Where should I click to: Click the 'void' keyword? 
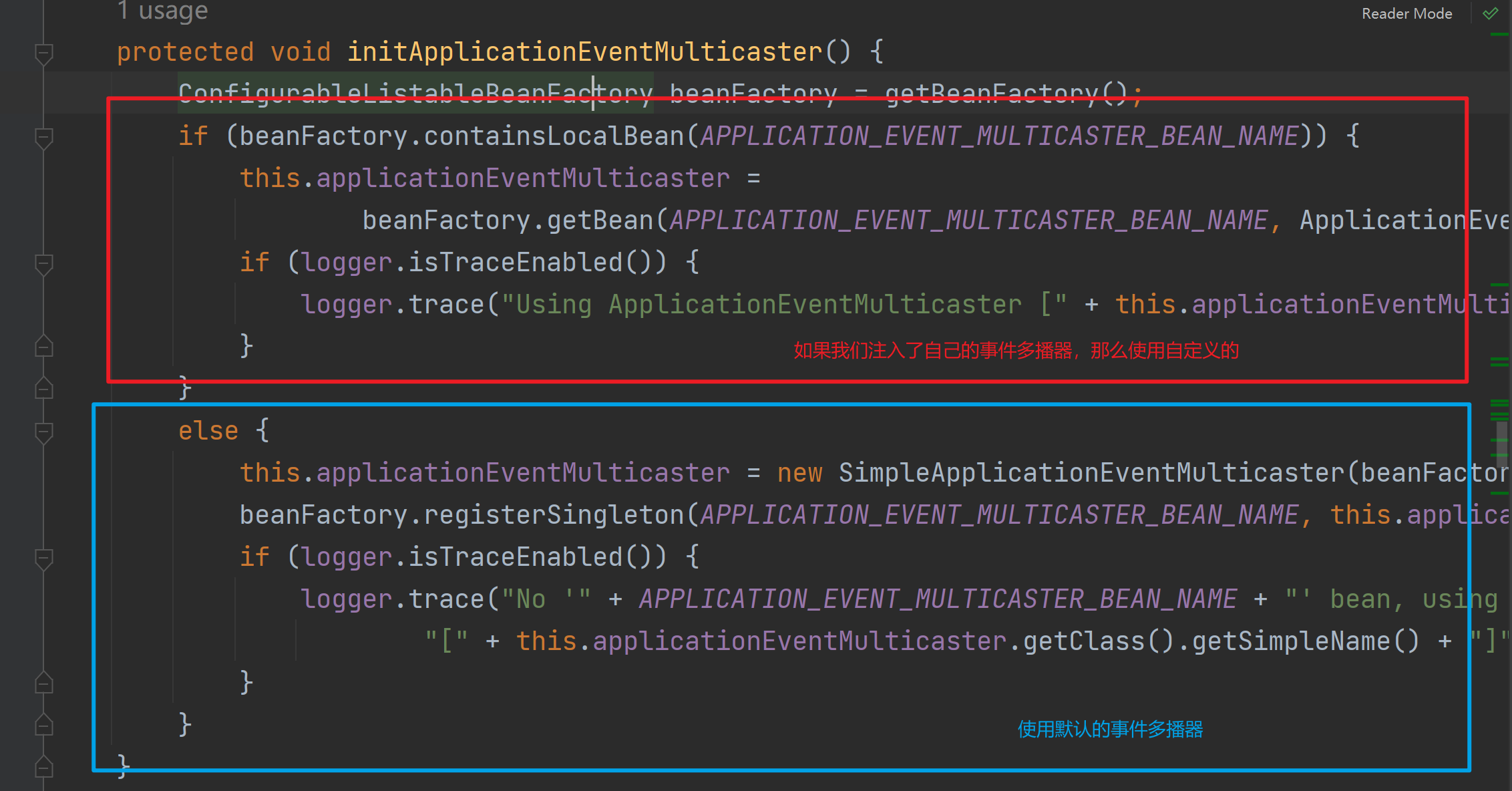coord(300,52)
